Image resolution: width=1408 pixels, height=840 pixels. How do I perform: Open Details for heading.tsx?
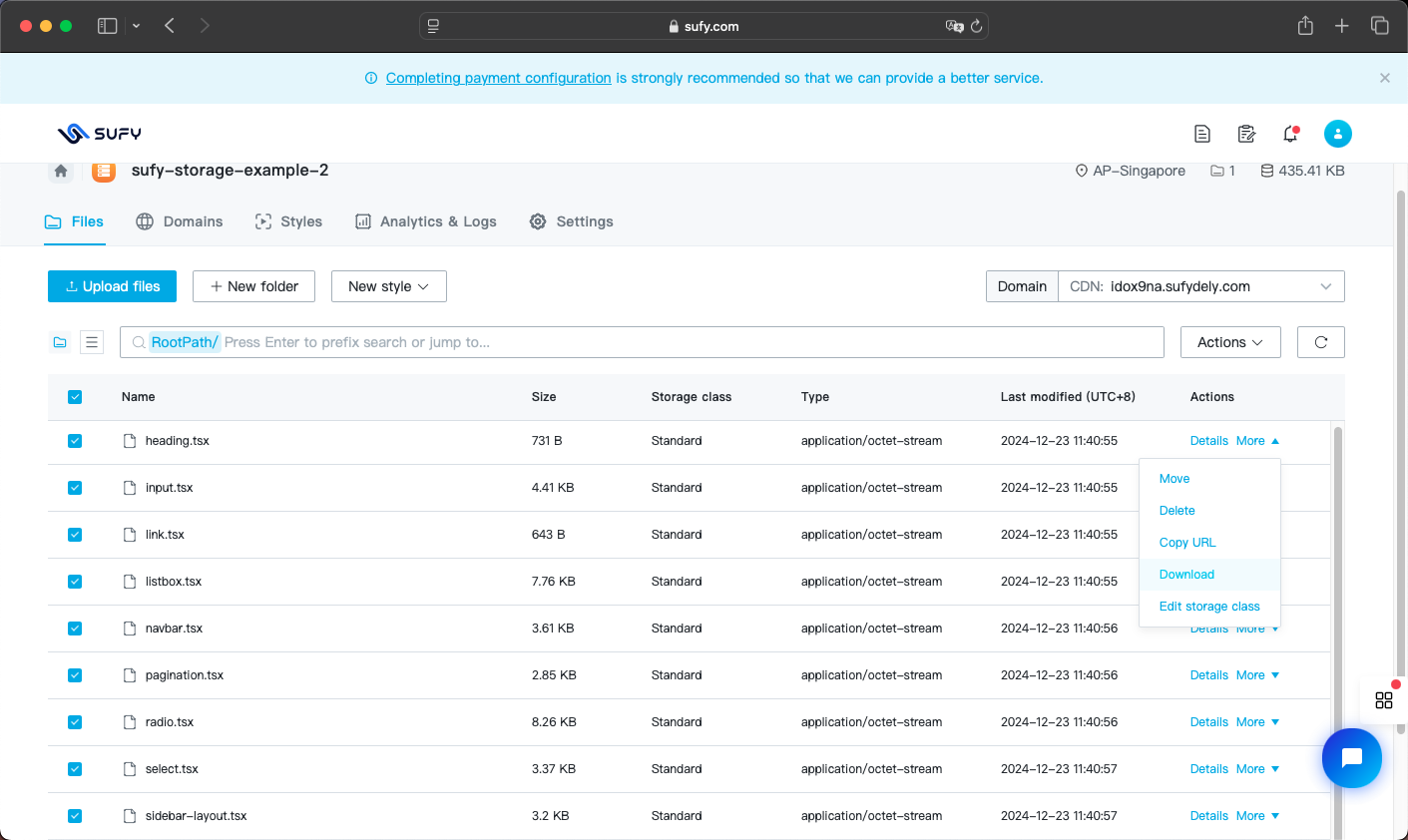1209,441
